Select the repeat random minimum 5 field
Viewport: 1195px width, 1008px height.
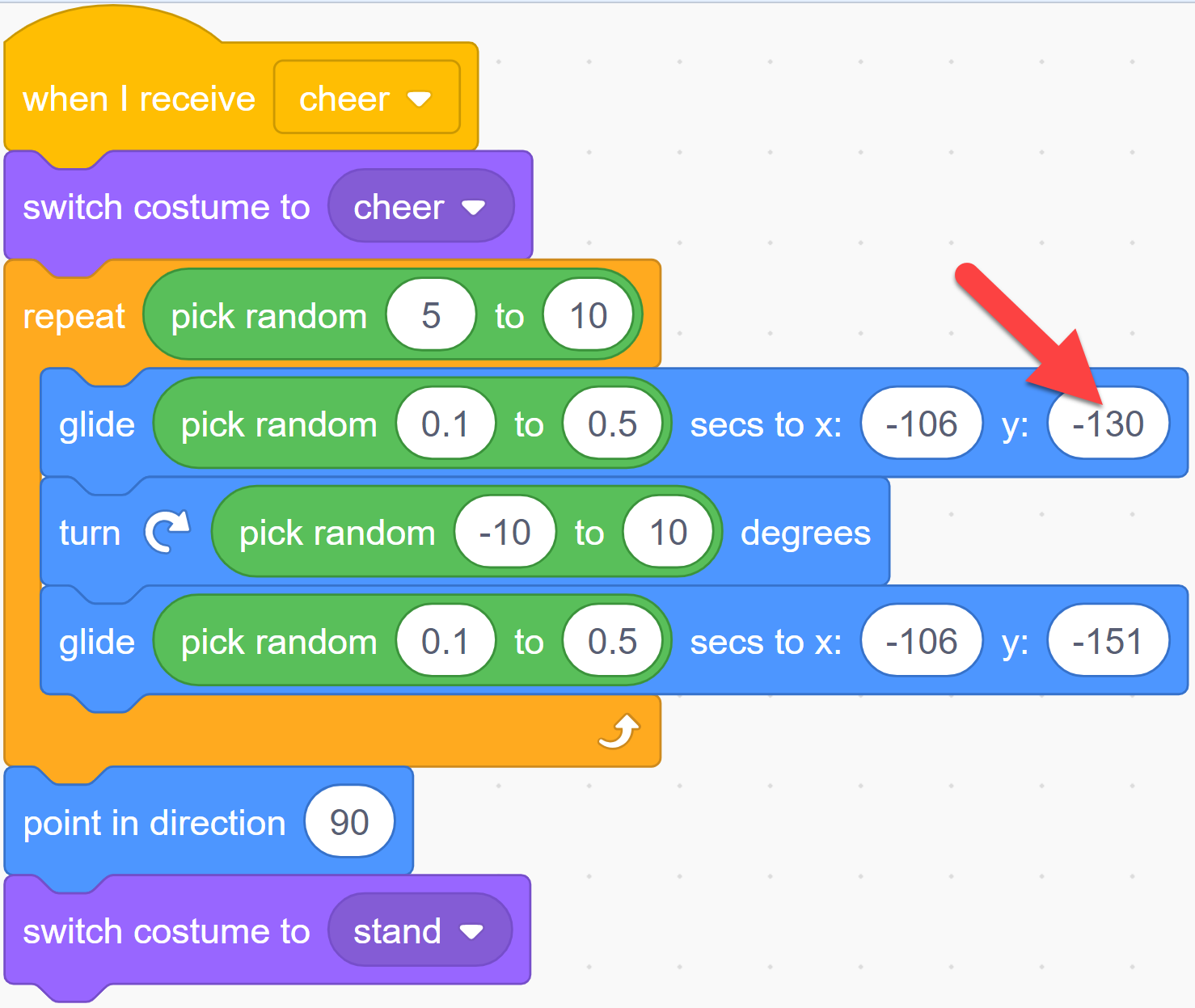[x=431, y=315]
